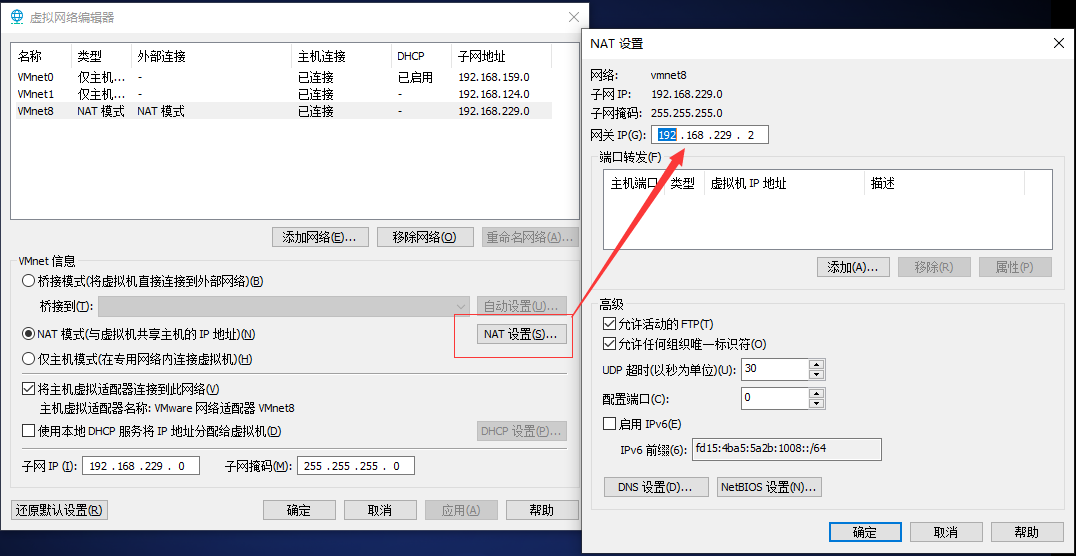Click 帮助 in NAT 设置 dialog
The width and height of the screenshot is (1076, 556).
[x=1027, y=532]
